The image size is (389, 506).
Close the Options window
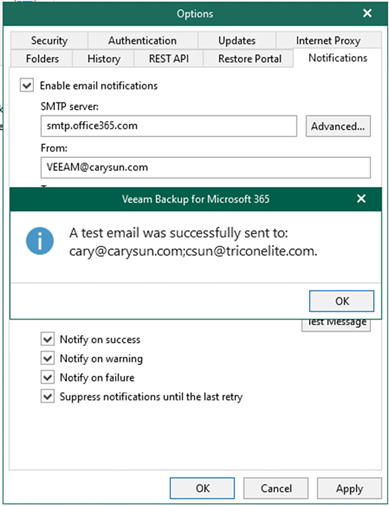[367, 13]
